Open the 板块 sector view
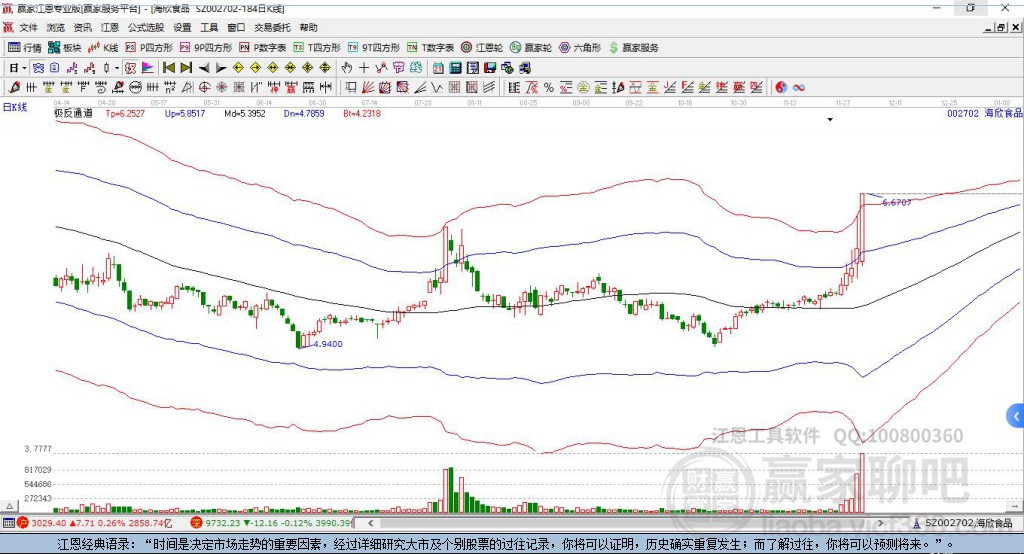 [x=64, y=48]
